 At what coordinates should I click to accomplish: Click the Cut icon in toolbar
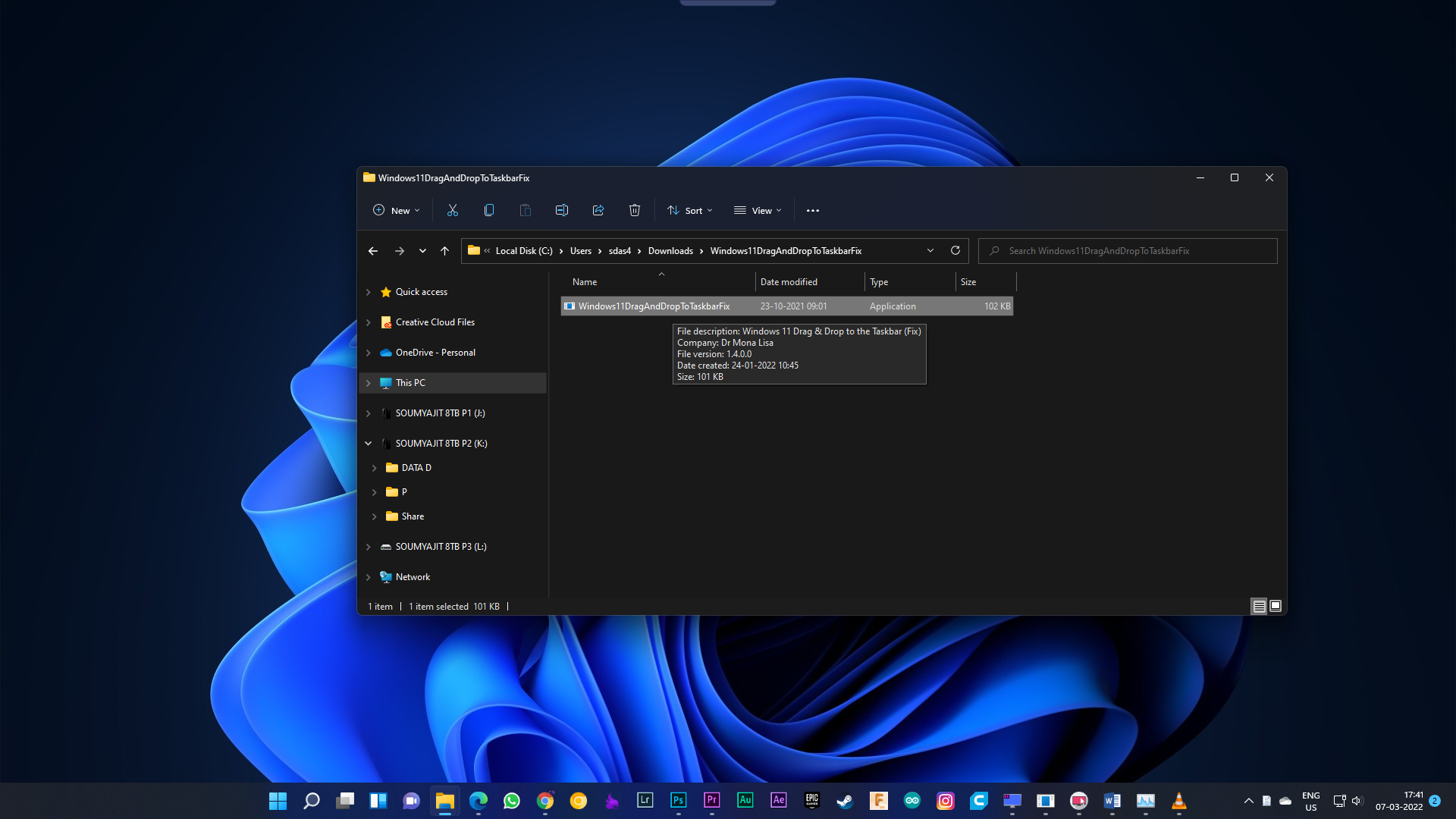[x=452, y=210]
